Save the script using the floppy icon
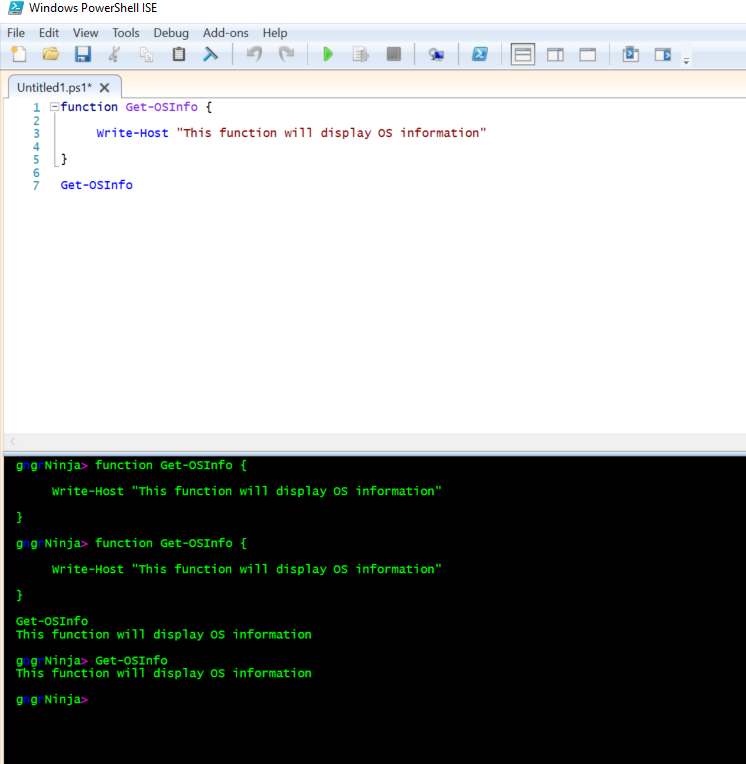746x764 pixels. click(83, 54)
